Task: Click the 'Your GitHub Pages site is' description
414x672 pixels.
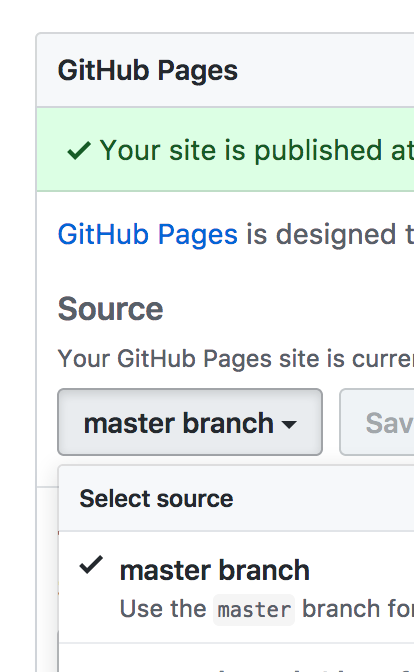Action: tap(236, 358)
